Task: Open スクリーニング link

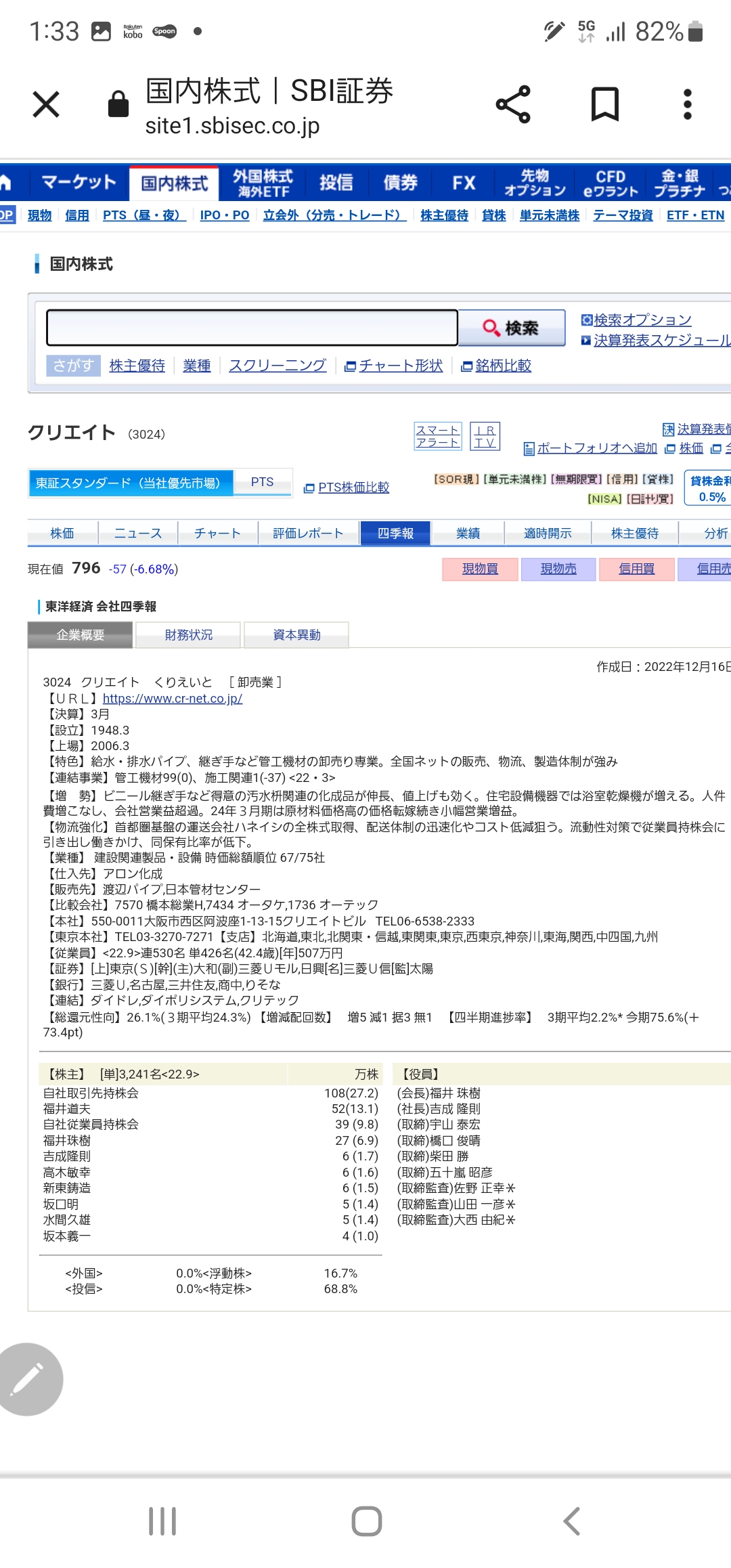Action: click(278, 366)
